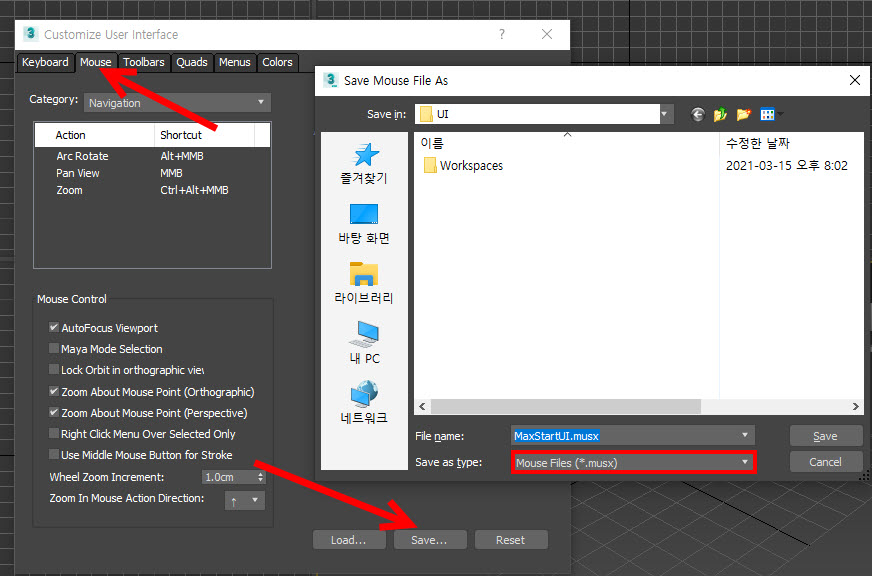Open 라이브러리 libraries in places bar

pos(364,283)
